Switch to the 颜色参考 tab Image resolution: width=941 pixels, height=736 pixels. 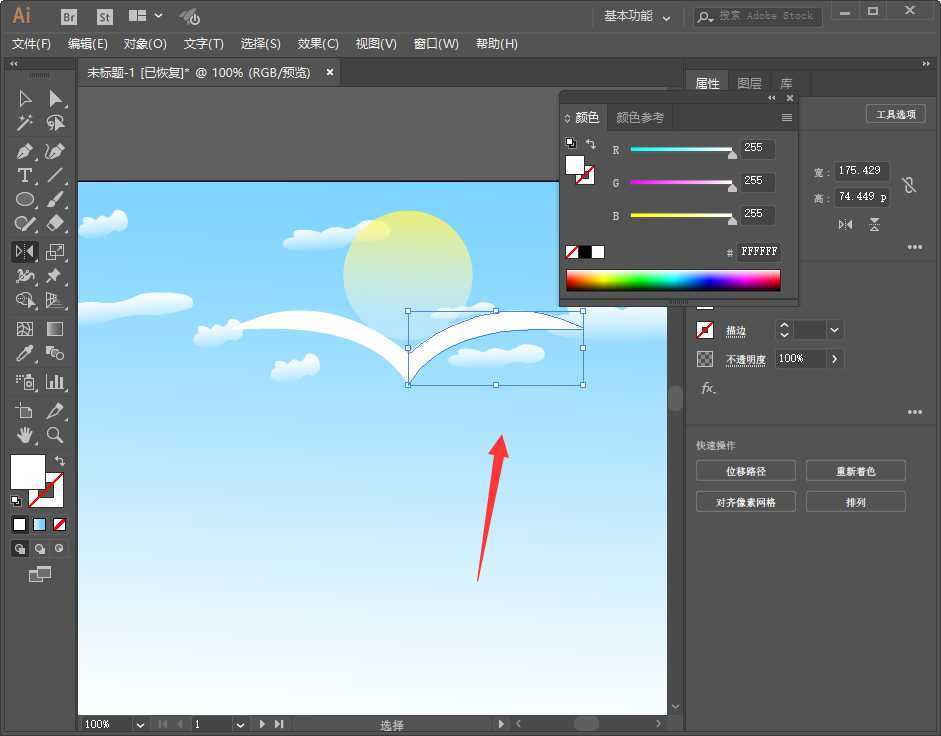pos(640,117)
